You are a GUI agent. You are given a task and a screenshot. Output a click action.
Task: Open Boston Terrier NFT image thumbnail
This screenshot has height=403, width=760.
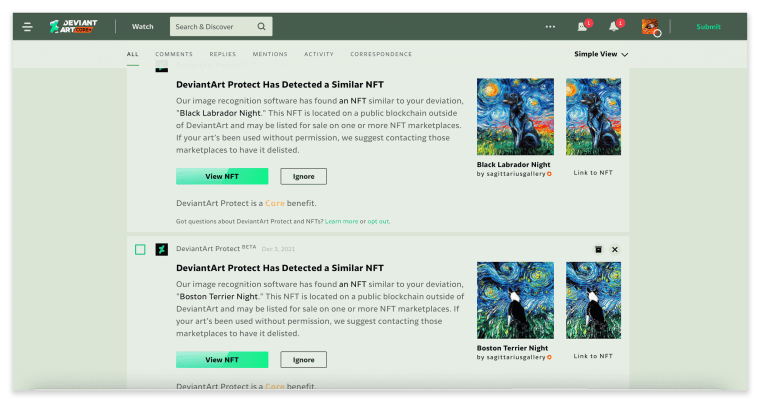[593, 300]
